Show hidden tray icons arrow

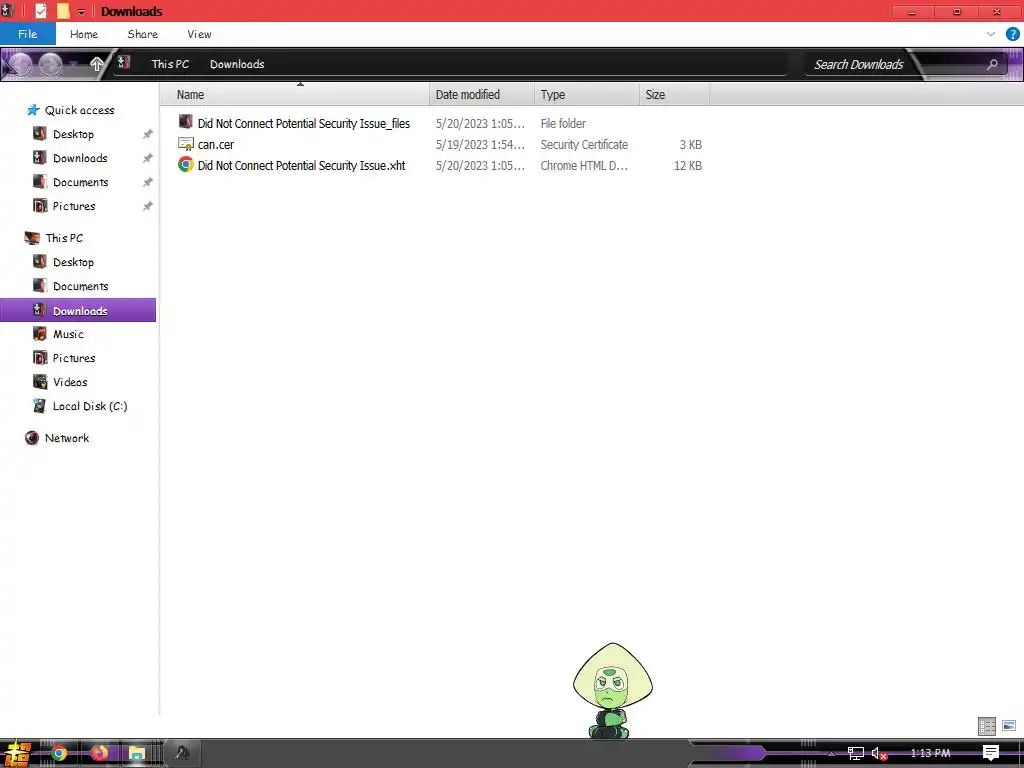coord(831,754)
